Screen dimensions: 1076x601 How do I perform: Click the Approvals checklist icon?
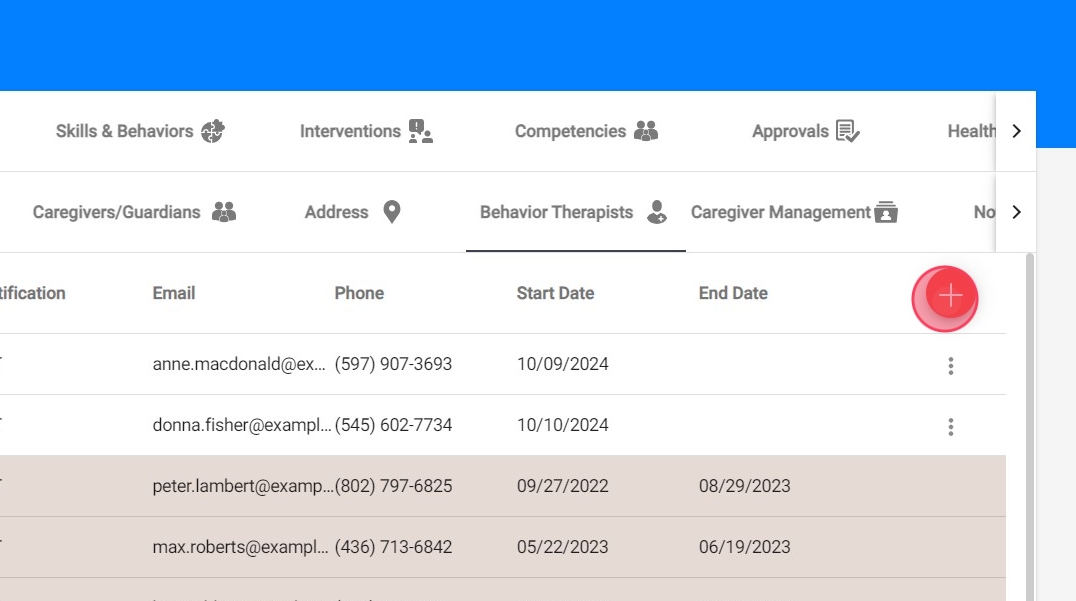click(848, 131)
